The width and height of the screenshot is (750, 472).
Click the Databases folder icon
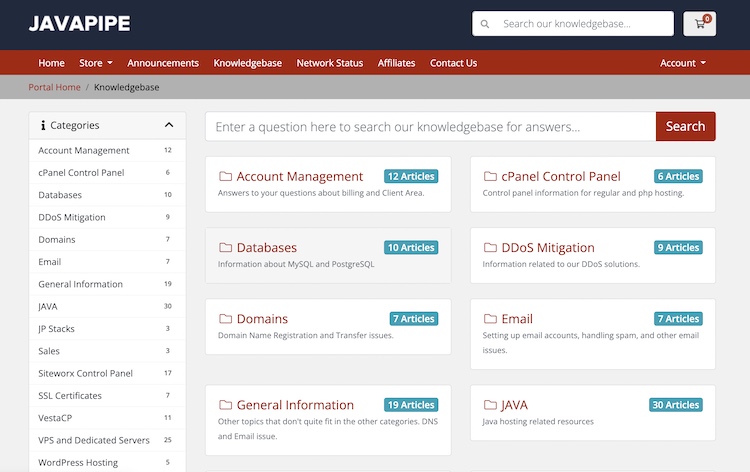(x=225, y=248)
